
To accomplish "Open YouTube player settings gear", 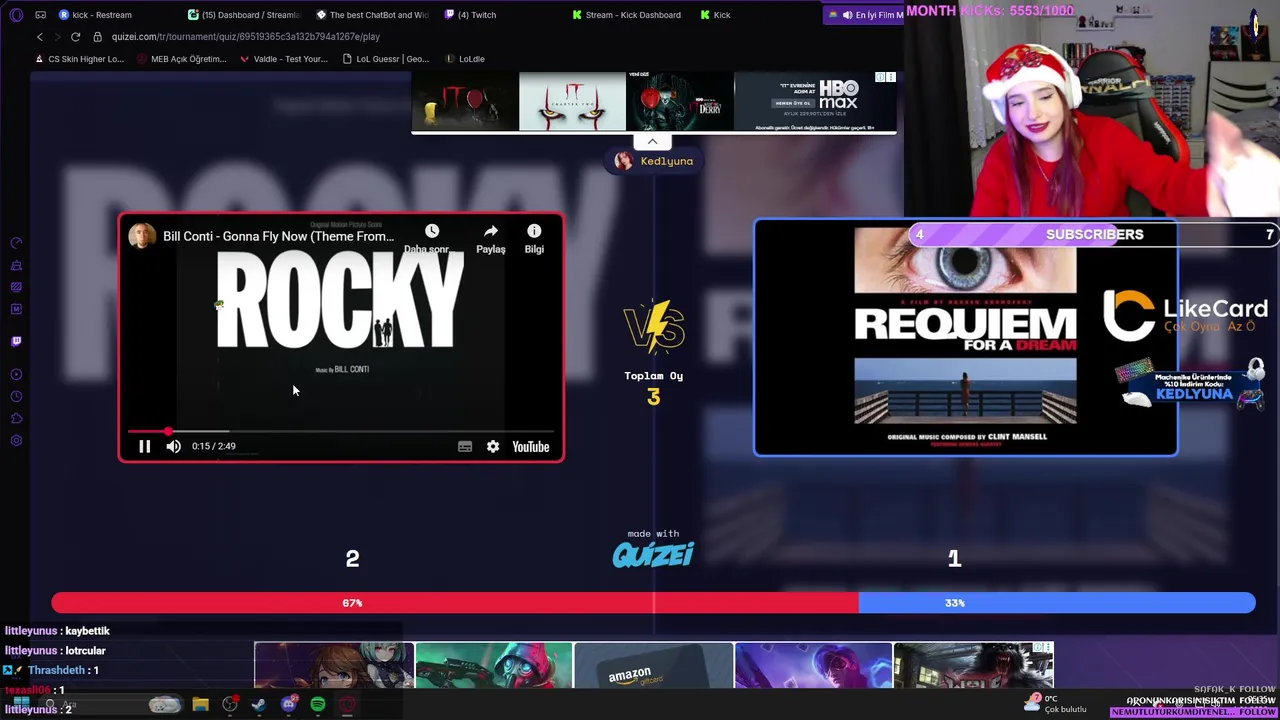I will 493,447.
